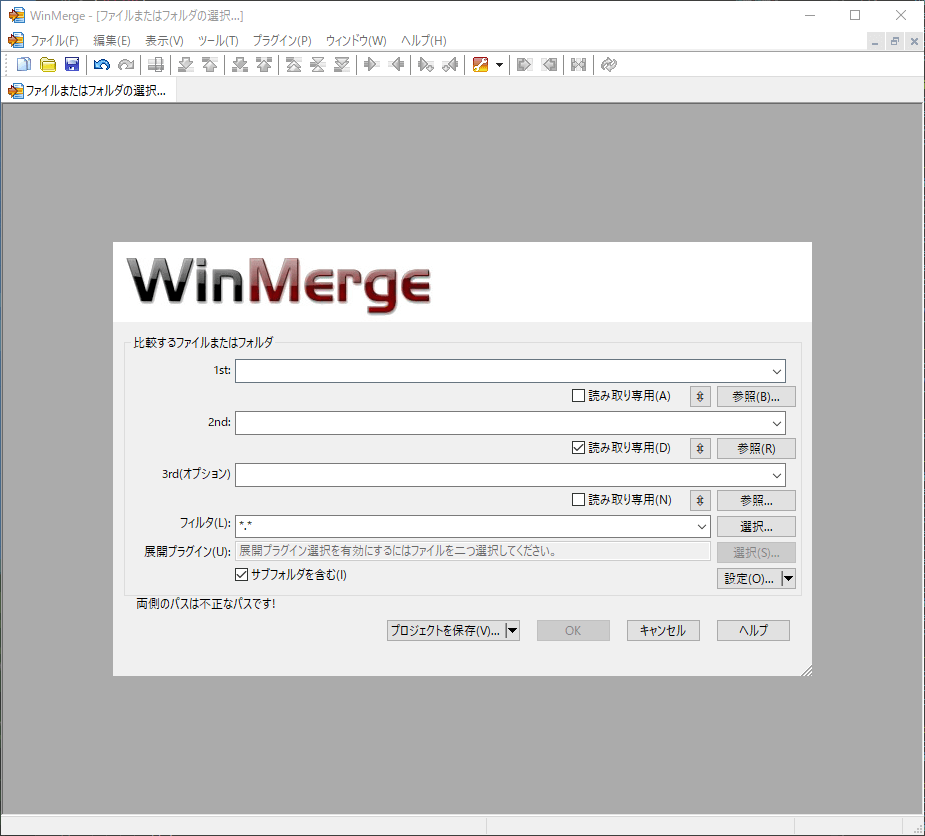Open the ヘルプ(H) menu
The height and width of the screenshot is (836, 925).
pyautogui.click(x=424, y=41)
